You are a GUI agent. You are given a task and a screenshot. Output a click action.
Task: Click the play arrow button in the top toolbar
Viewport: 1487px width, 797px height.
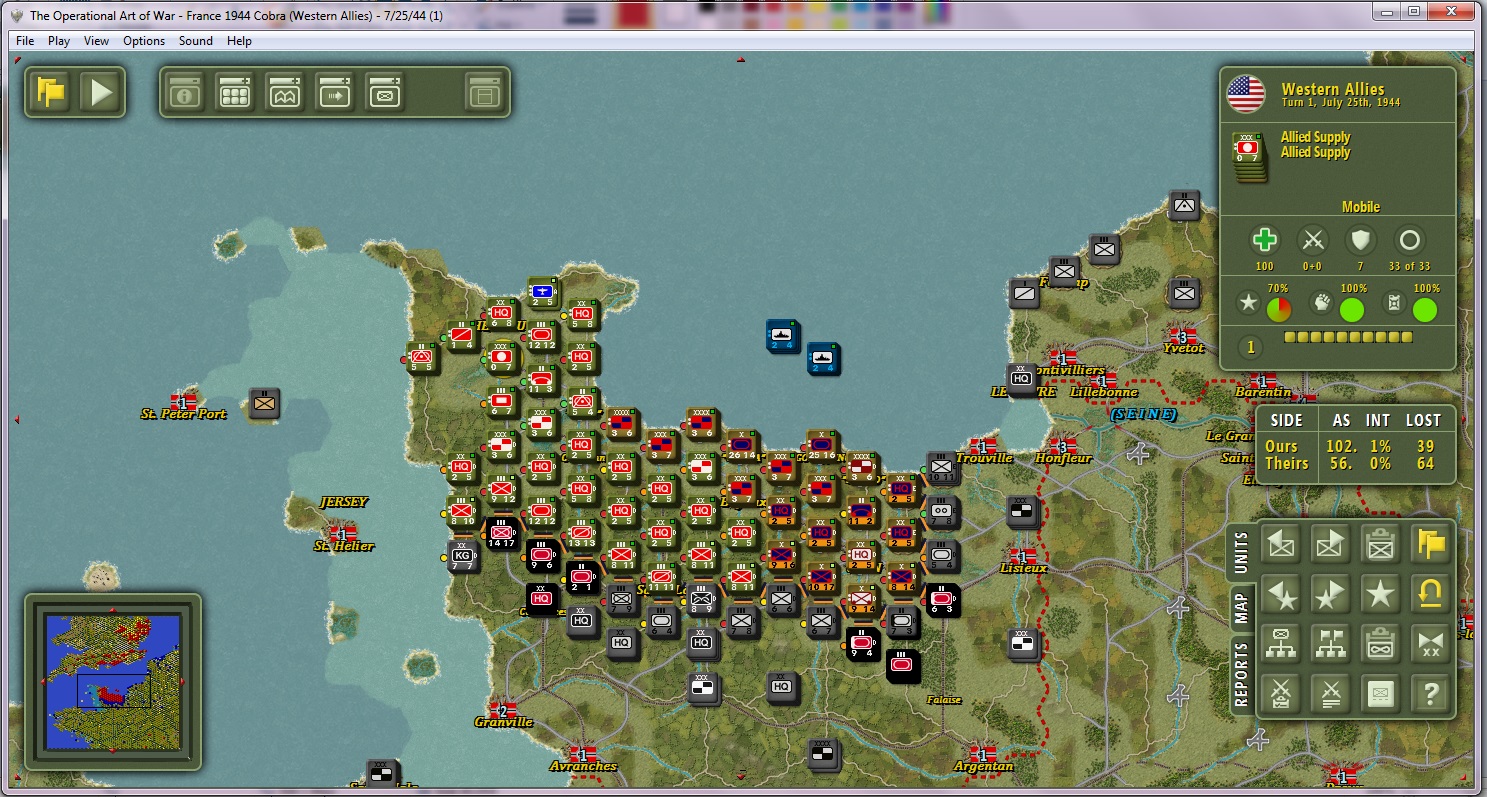click(101, 93)
